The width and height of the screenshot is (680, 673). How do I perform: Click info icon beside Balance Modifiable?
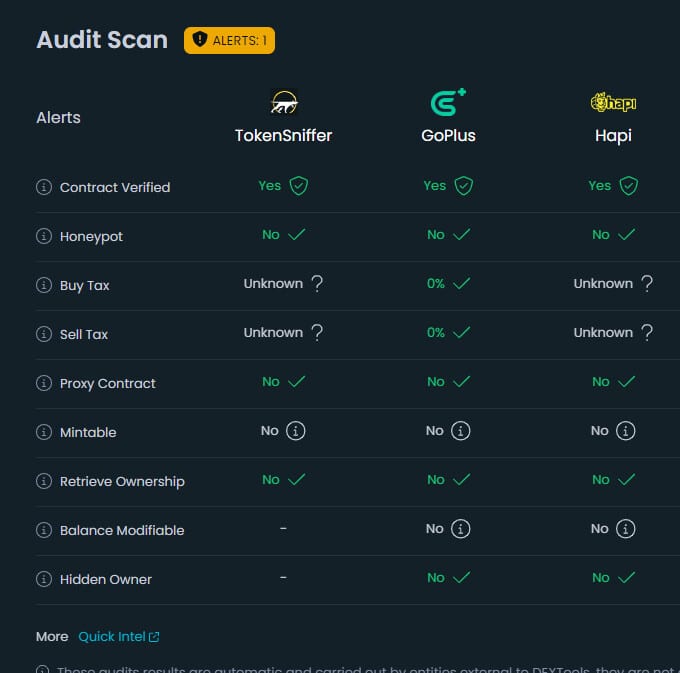[43, 530]
